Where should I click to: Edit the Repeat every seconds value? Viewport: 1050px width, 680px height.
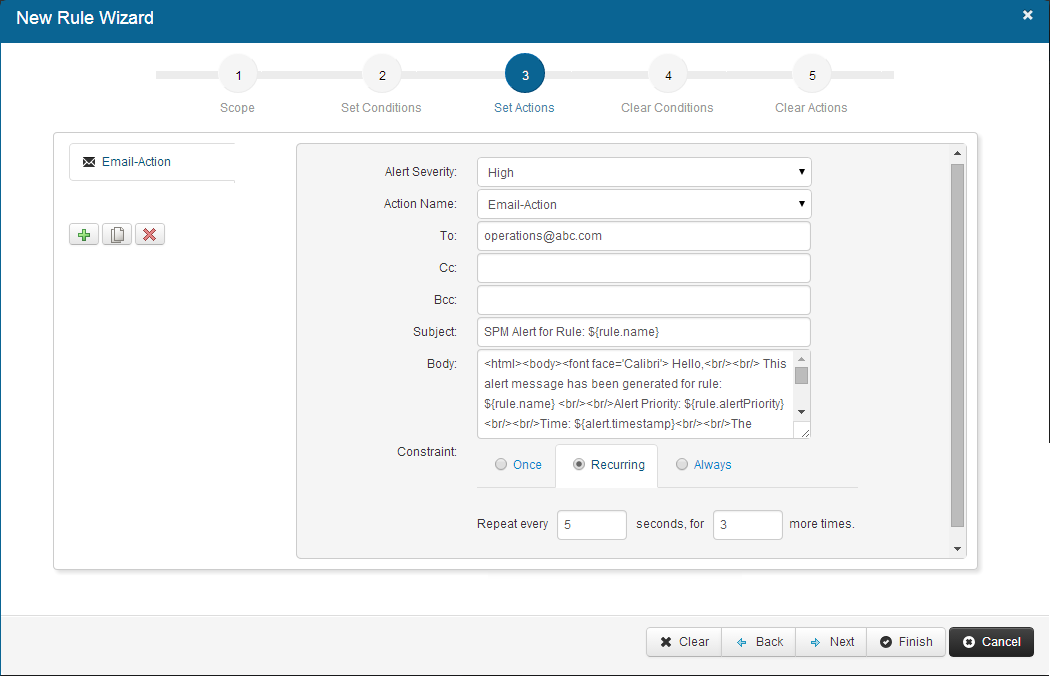(x=592, y=525)
